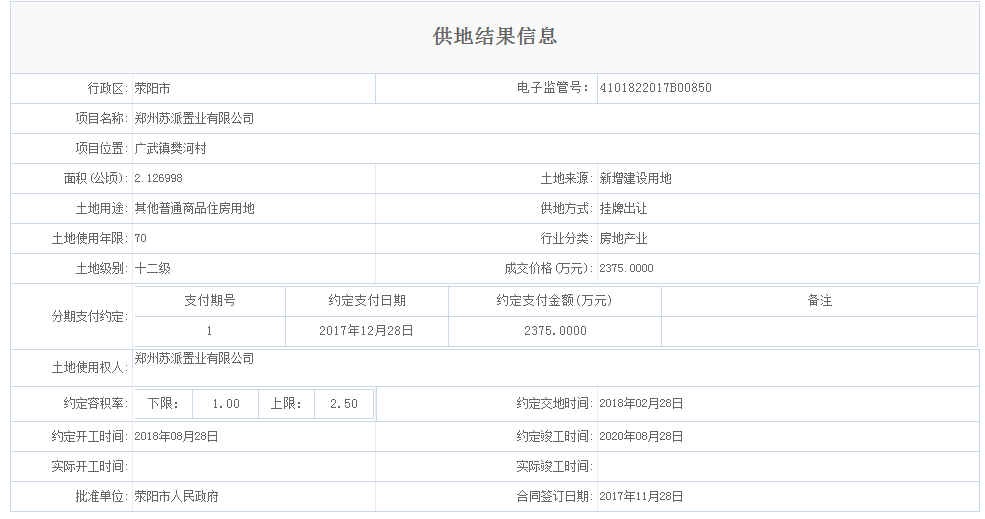Click the 土地使用年限 value 70
The height and width of the screenshot is (519, 985).
pos(140,238)
